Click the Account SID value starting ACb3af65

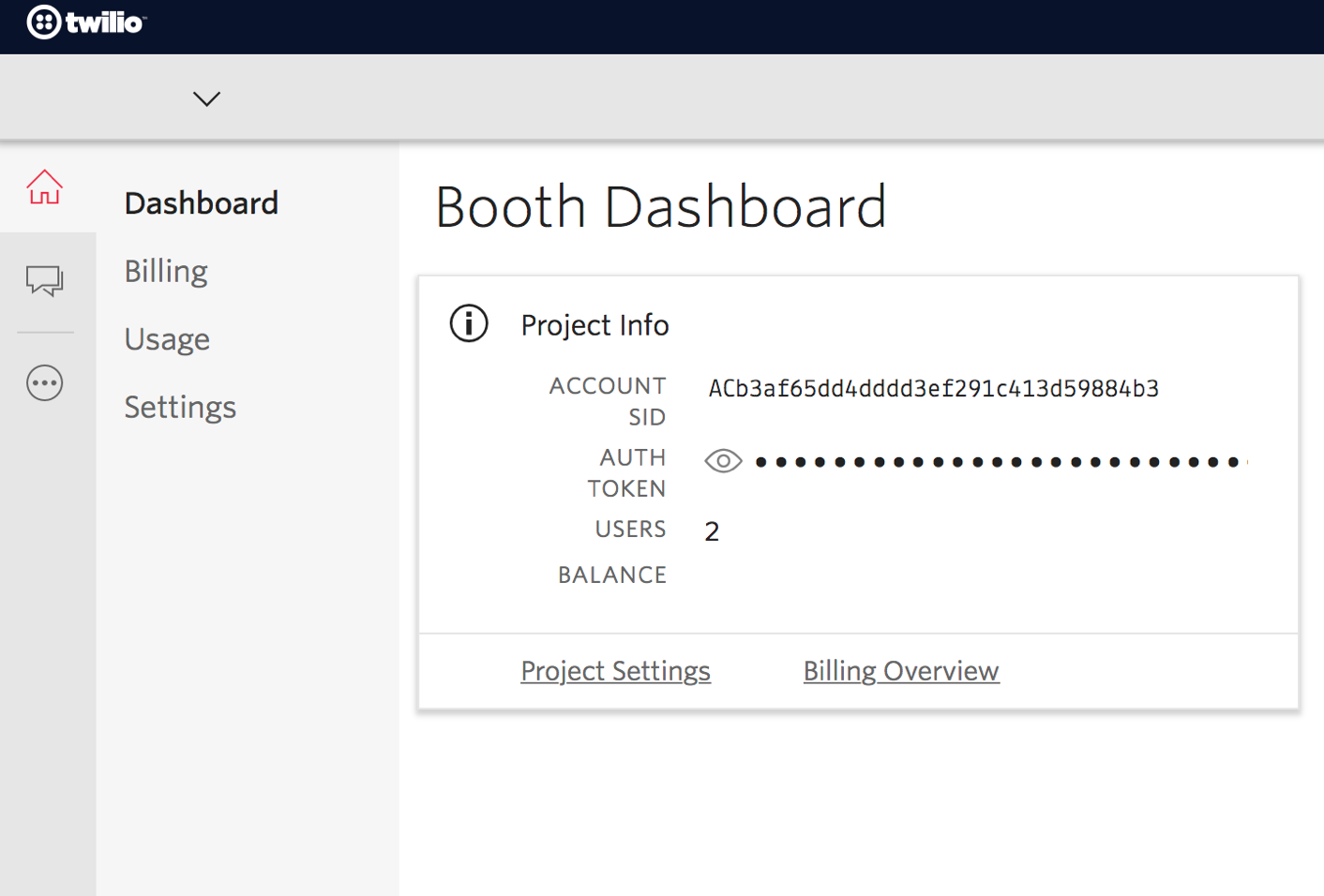[934, 389]
